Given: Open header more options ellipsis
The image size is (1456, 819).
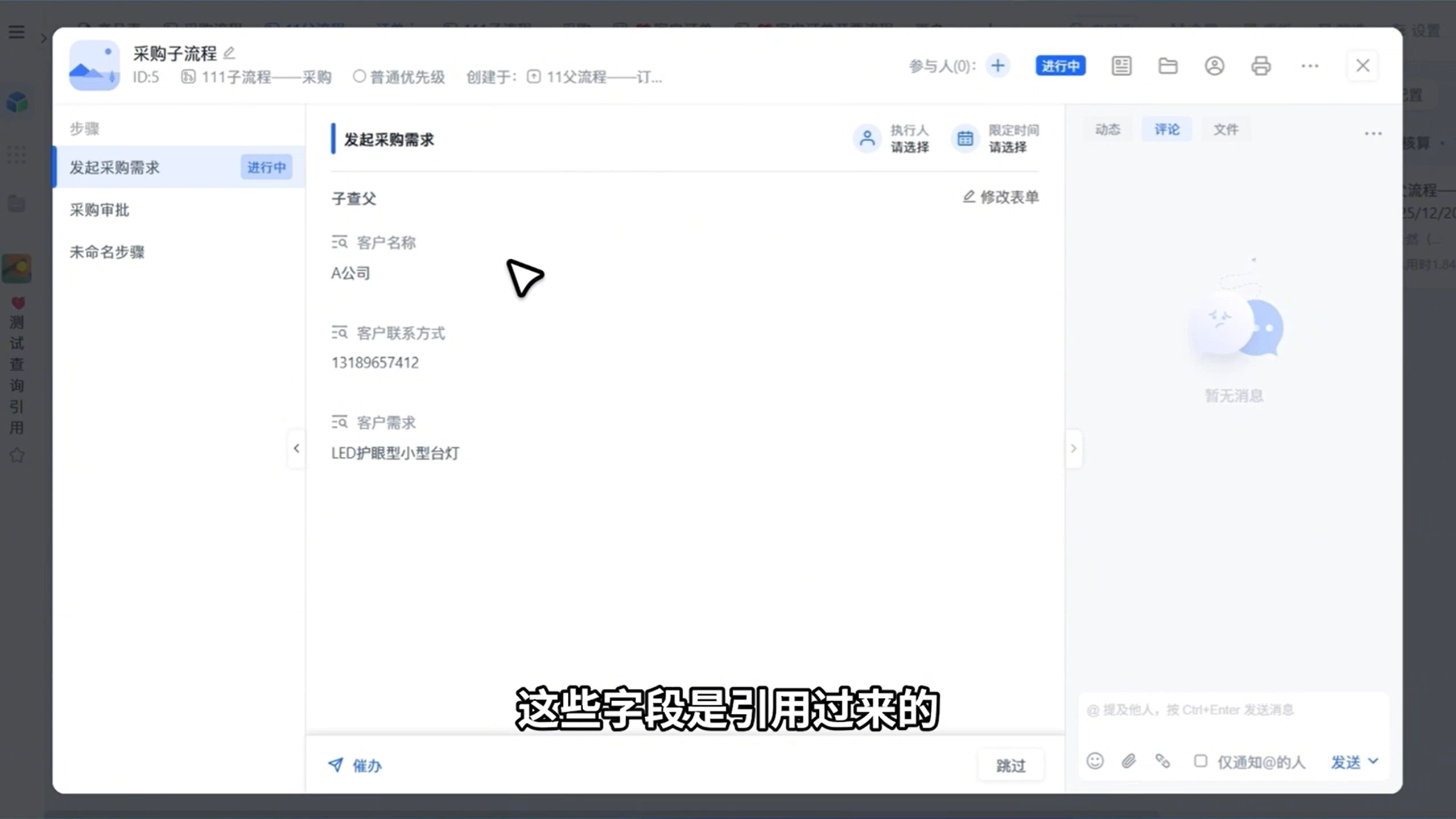Looking at the screenshot, I should click(1310, 66).
